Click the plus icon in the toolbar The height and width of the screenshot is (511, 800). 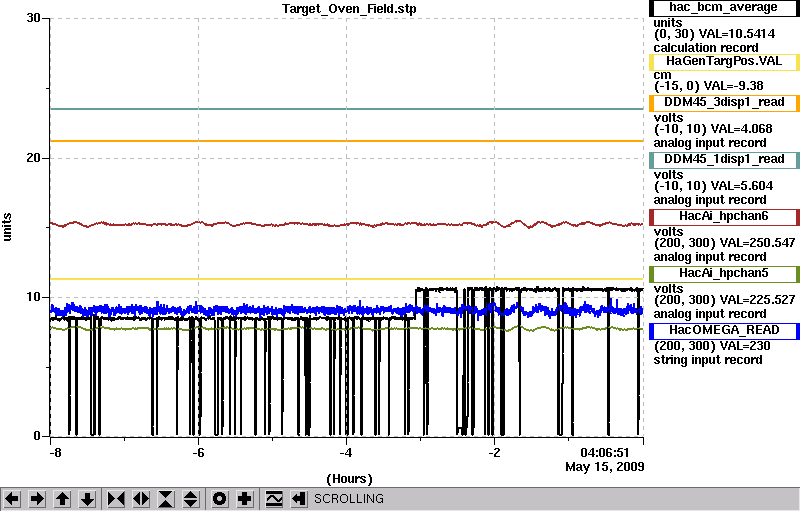pos(245,499)
